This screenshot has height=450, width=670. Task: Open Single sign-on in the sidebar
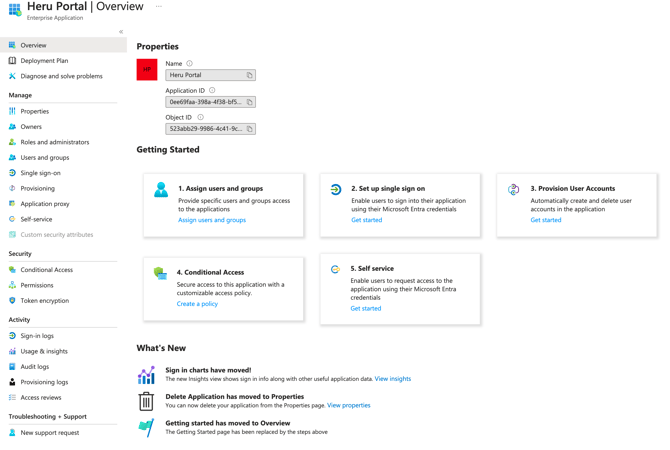point(40,173)
